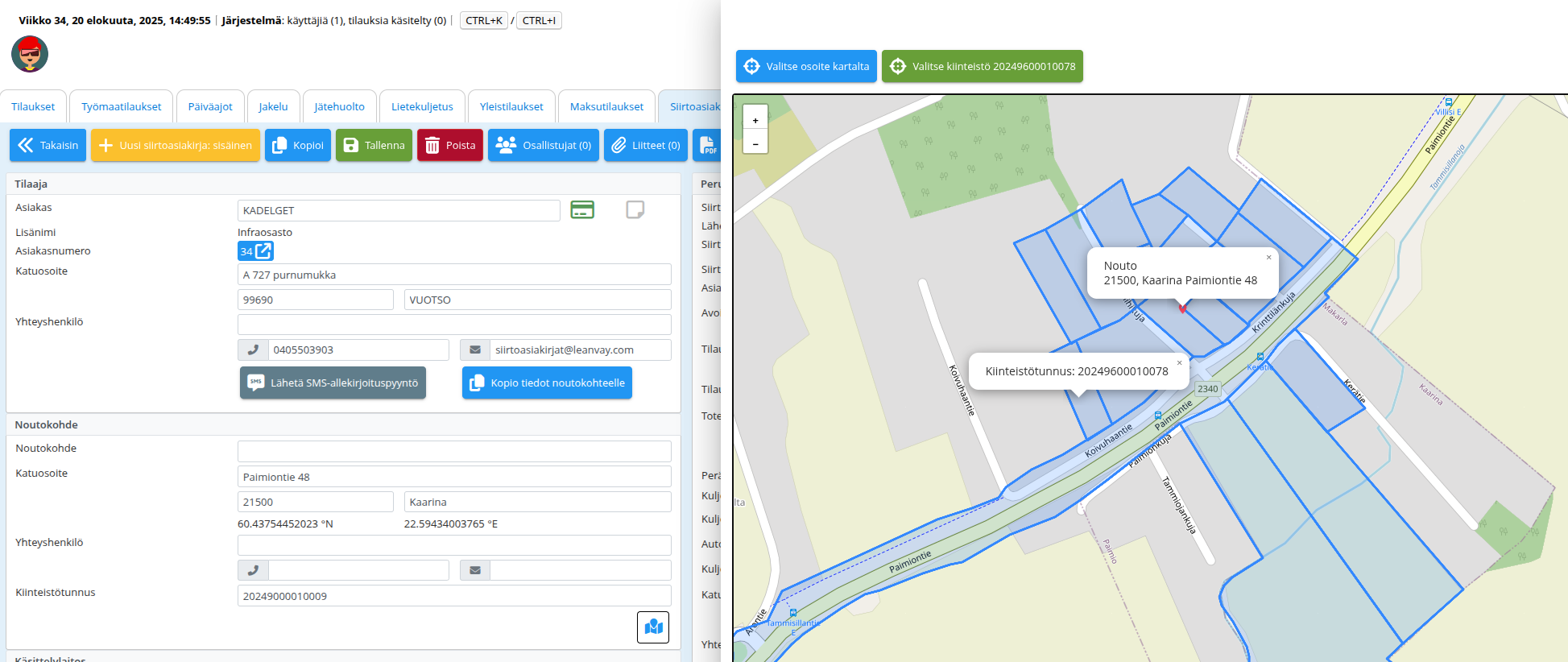
Task: Zoom in on the map
Action: [x=755, y=120]
